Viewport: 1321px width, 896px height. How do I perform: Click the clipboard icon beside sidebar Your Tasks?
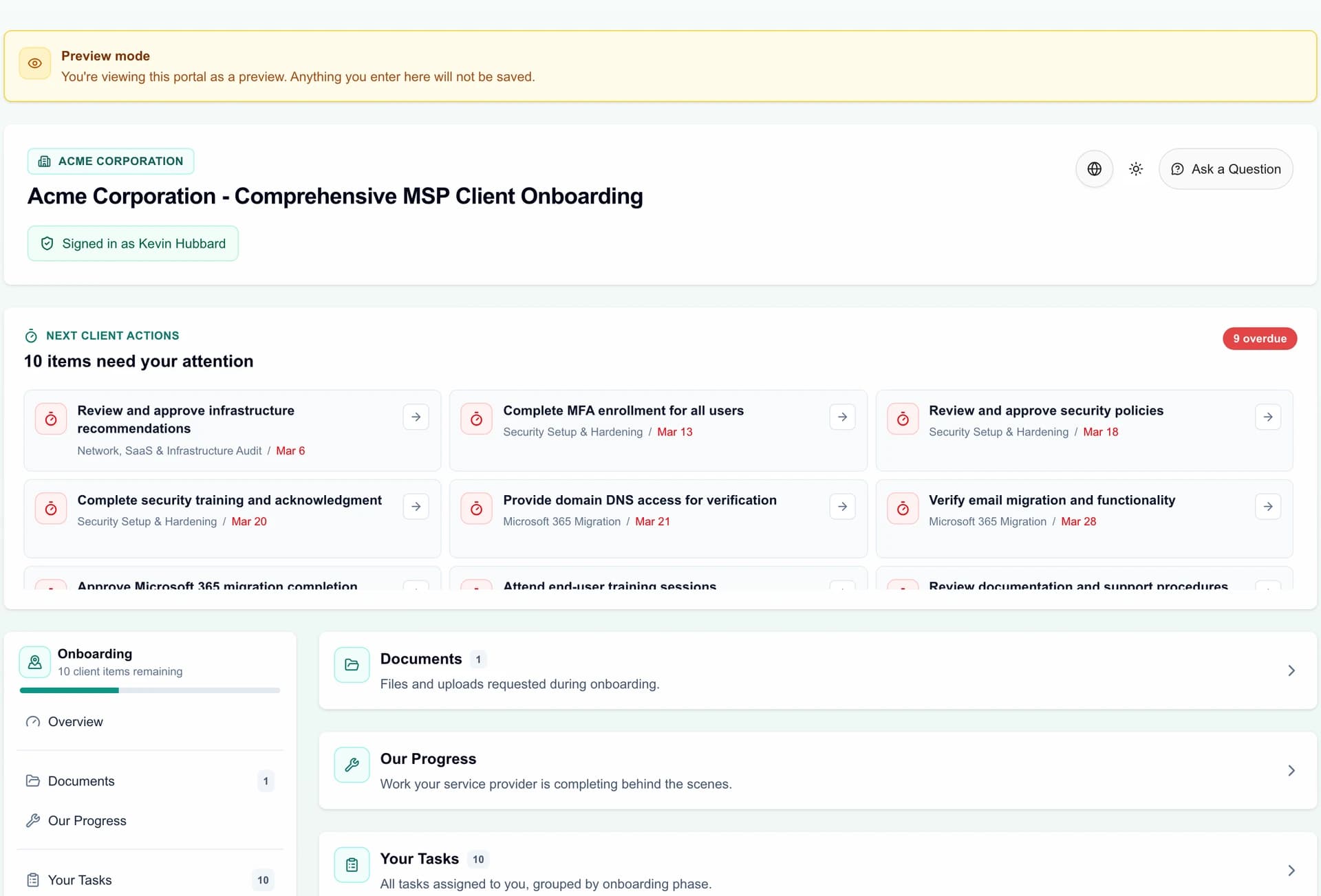tap(33, 880)
